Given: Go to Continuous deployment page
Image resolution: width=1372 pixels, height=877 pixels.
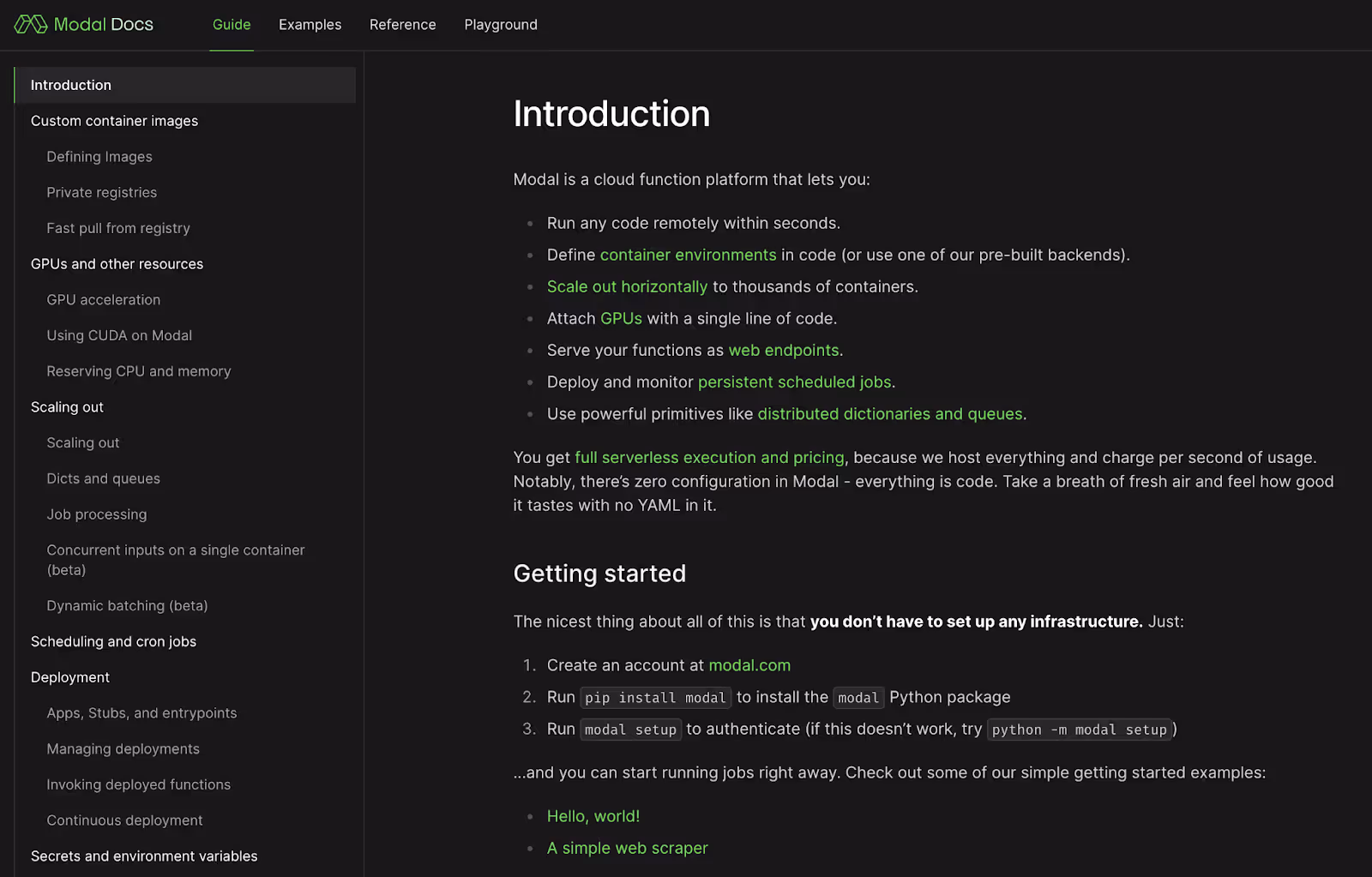Looking at the screenshot, I should (124, 820).
